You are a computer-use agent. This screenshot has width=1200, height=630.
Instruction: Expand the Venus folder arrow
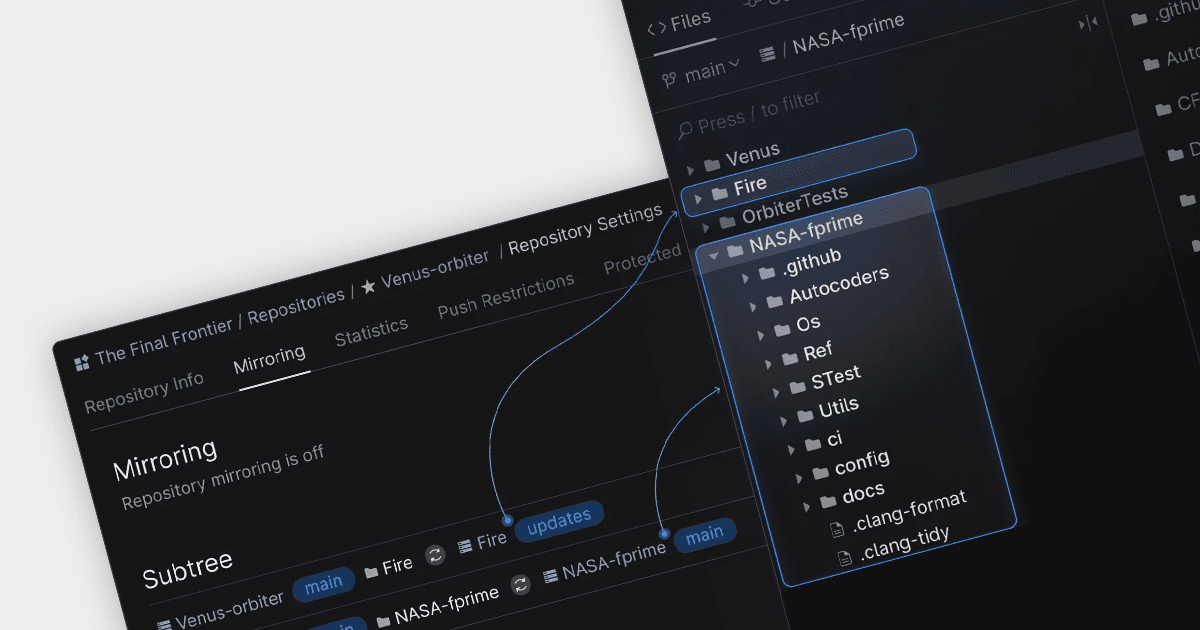pyautogui.click(x=690, y=169)
